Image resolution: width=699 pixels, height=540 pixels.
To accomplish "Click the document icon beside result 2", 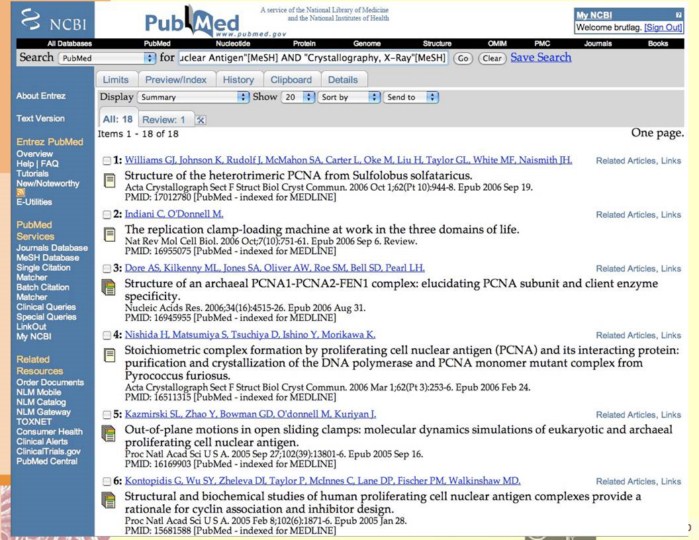I will (109, 233).
